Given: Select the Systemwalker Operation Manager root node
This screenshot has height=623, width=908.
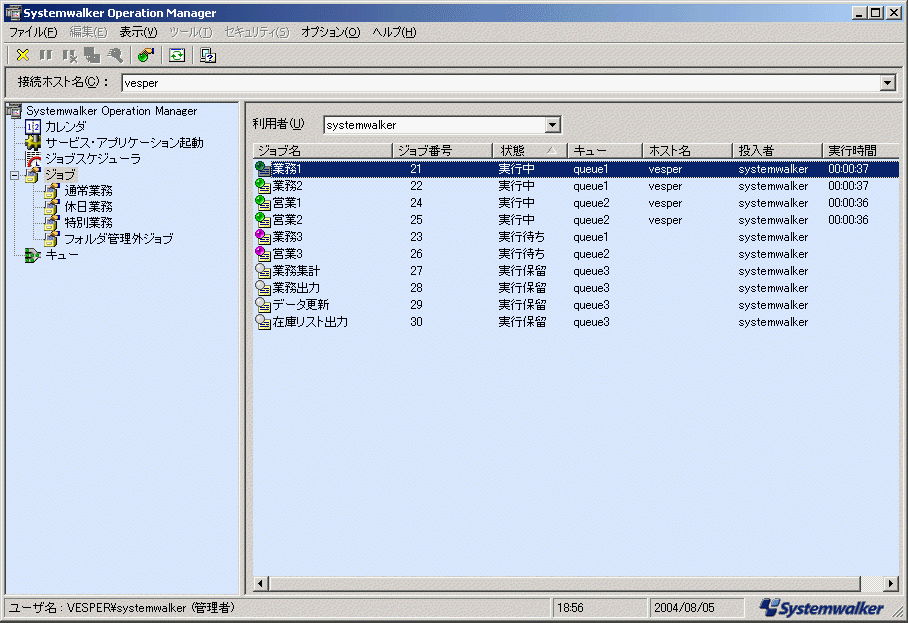Looking at the screenshot, I should click(x=112, y=111).
